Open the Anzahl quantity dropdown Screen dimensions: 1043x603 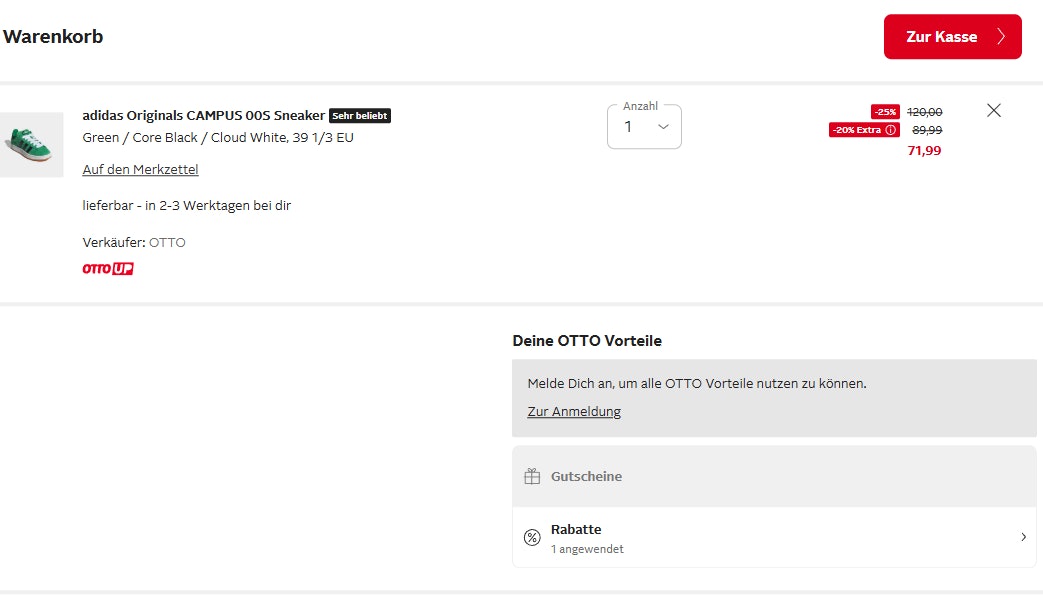[x=644, y=127]
